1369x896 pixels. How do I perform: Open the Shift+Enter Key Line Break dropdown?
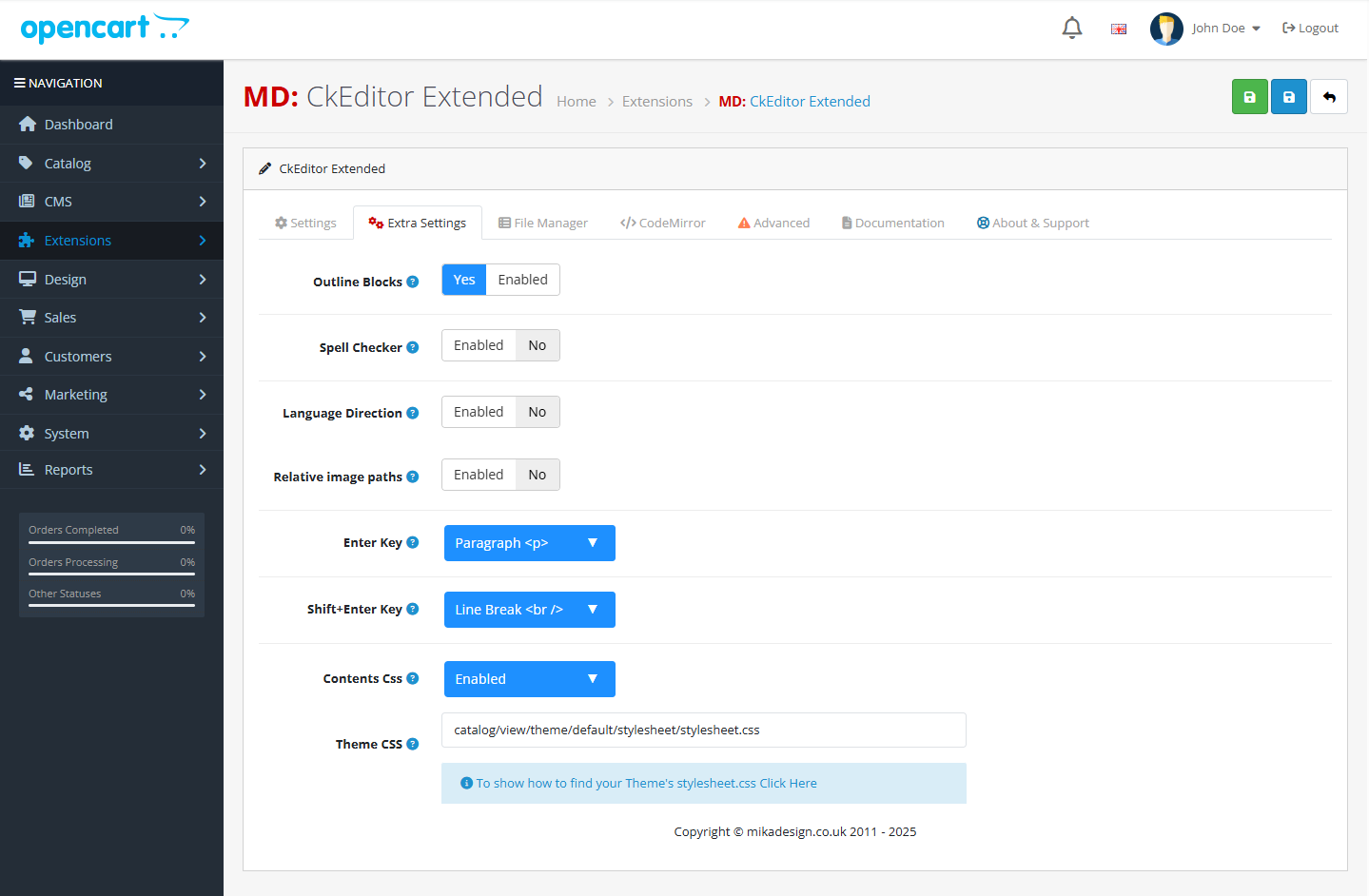[x=530, y=610]
